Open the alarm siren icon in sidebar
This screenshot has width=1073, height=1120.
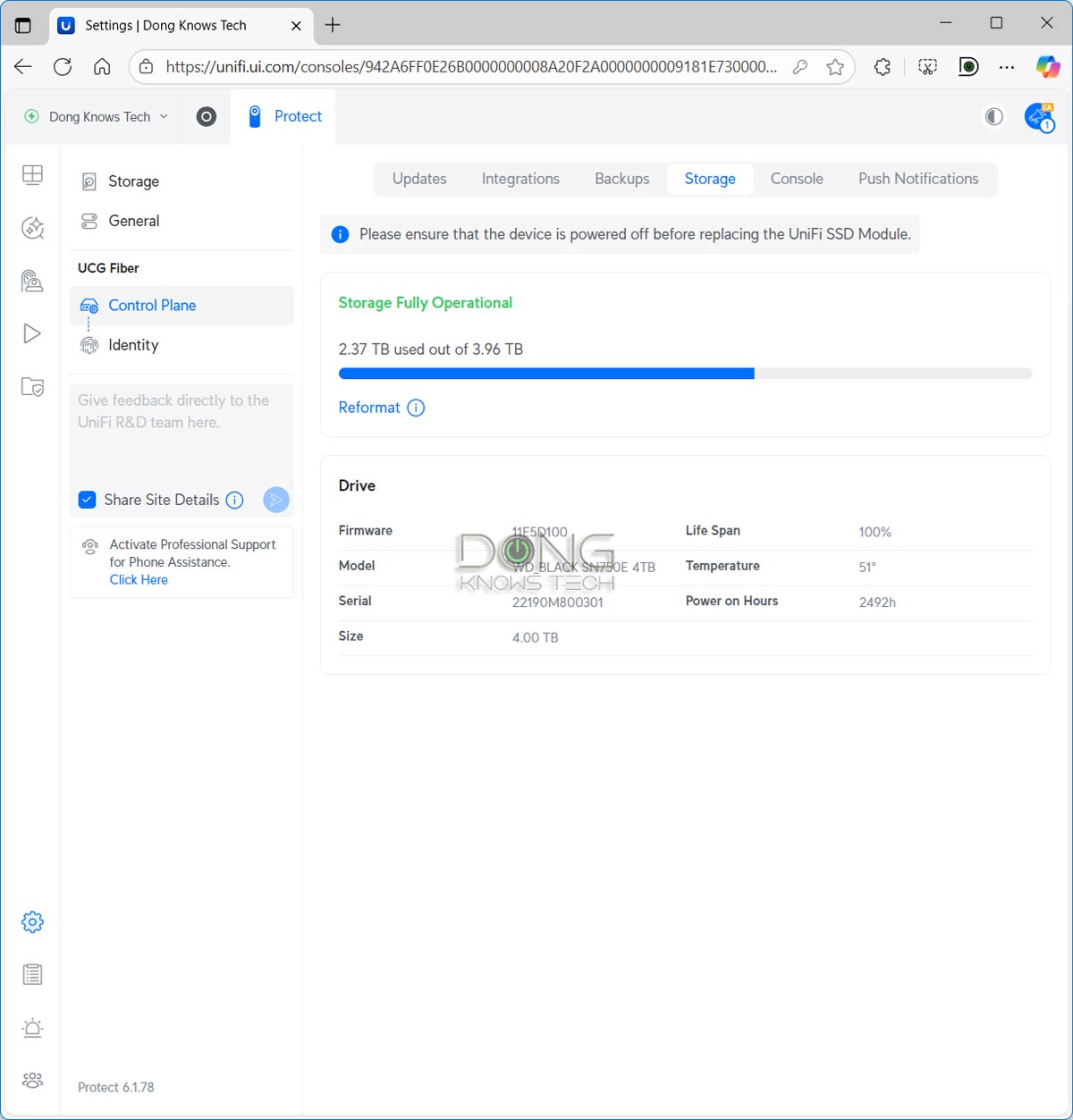tap(32, 1028)
